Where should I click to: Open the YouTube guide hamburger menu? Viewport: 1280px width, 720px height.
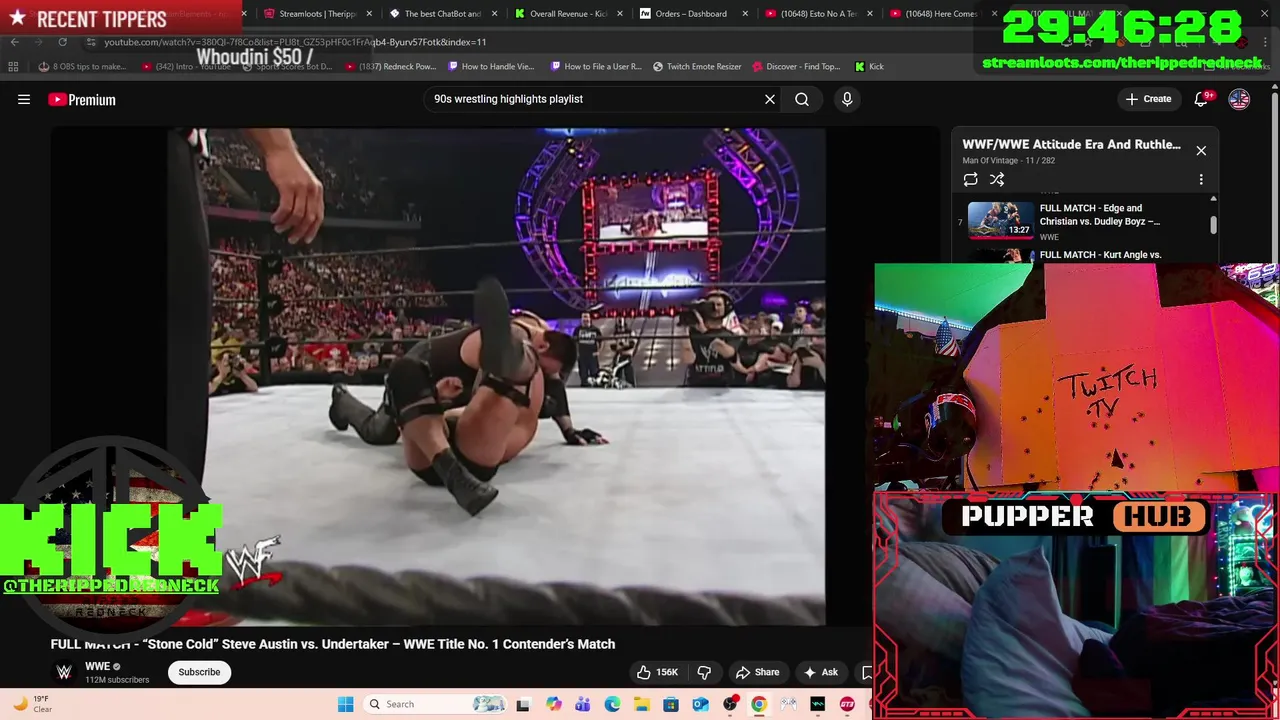tap(24, 99)
